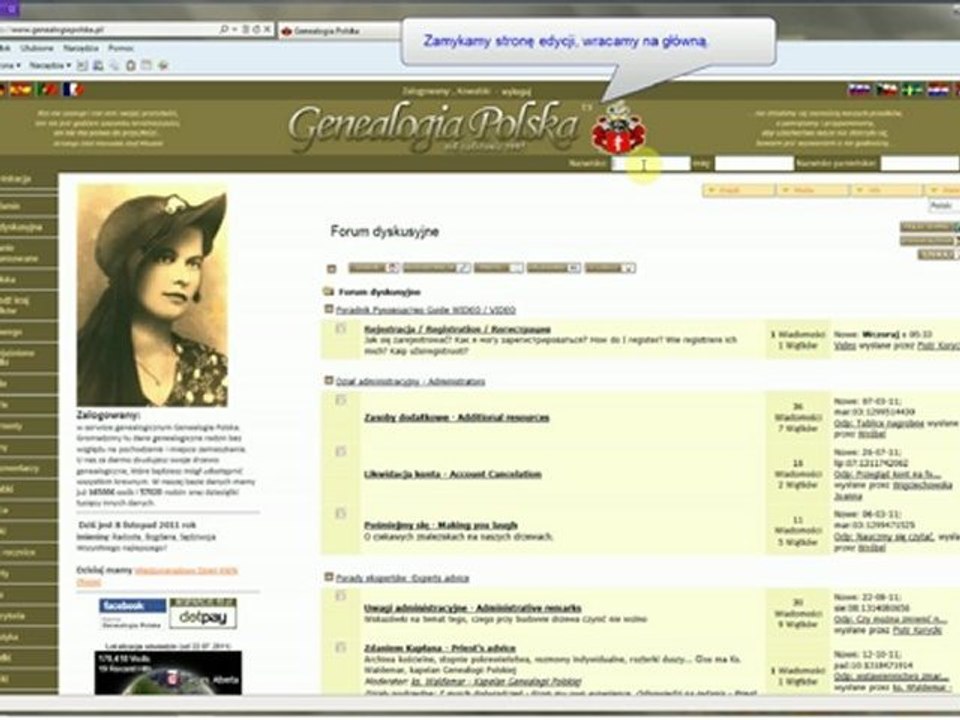Click the folder icon beside Forum dyskusyjne heading
This screenshot has height=720, width=960.
pos(329,291)
